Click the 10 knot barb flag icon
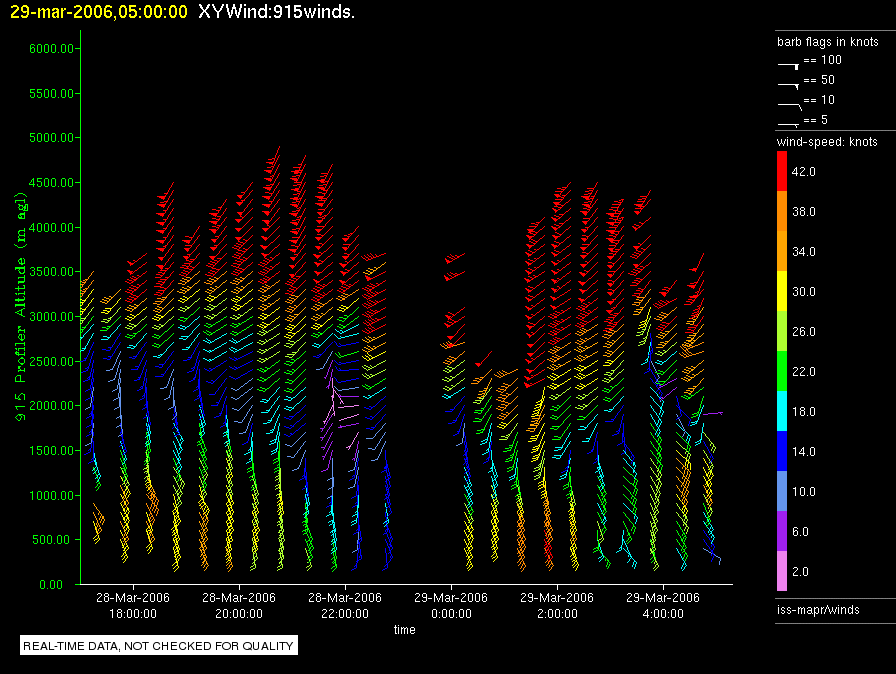This screenshot has width=896, height=674. [x=790, y=106]
